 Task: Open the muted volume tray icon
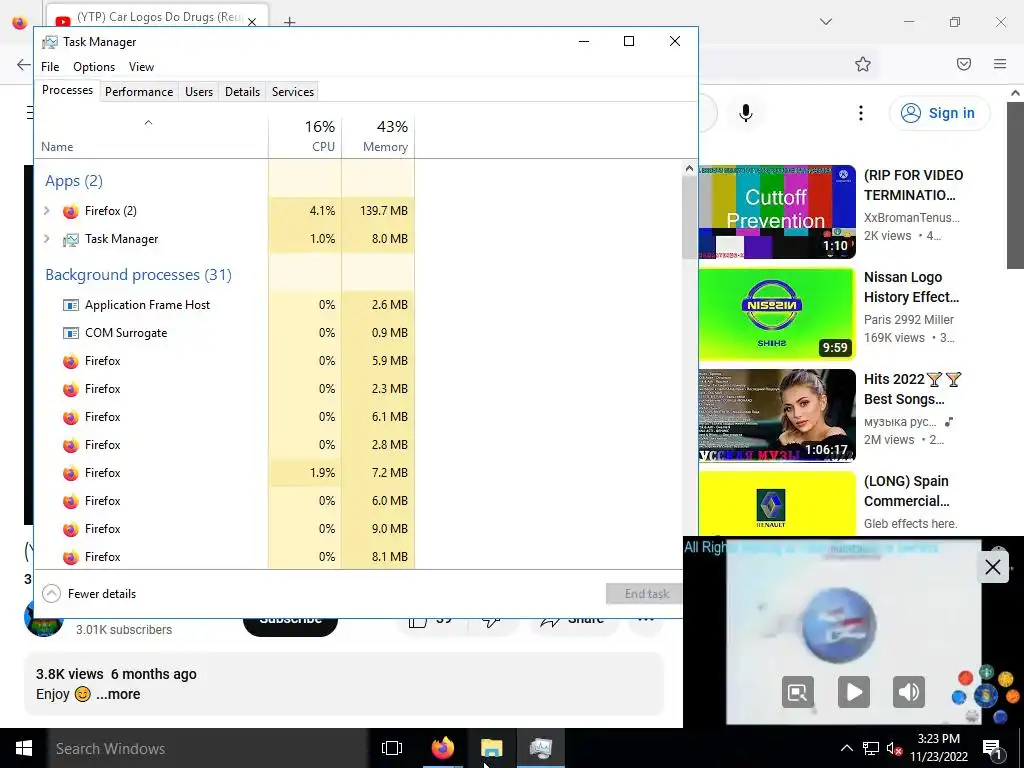894,748
